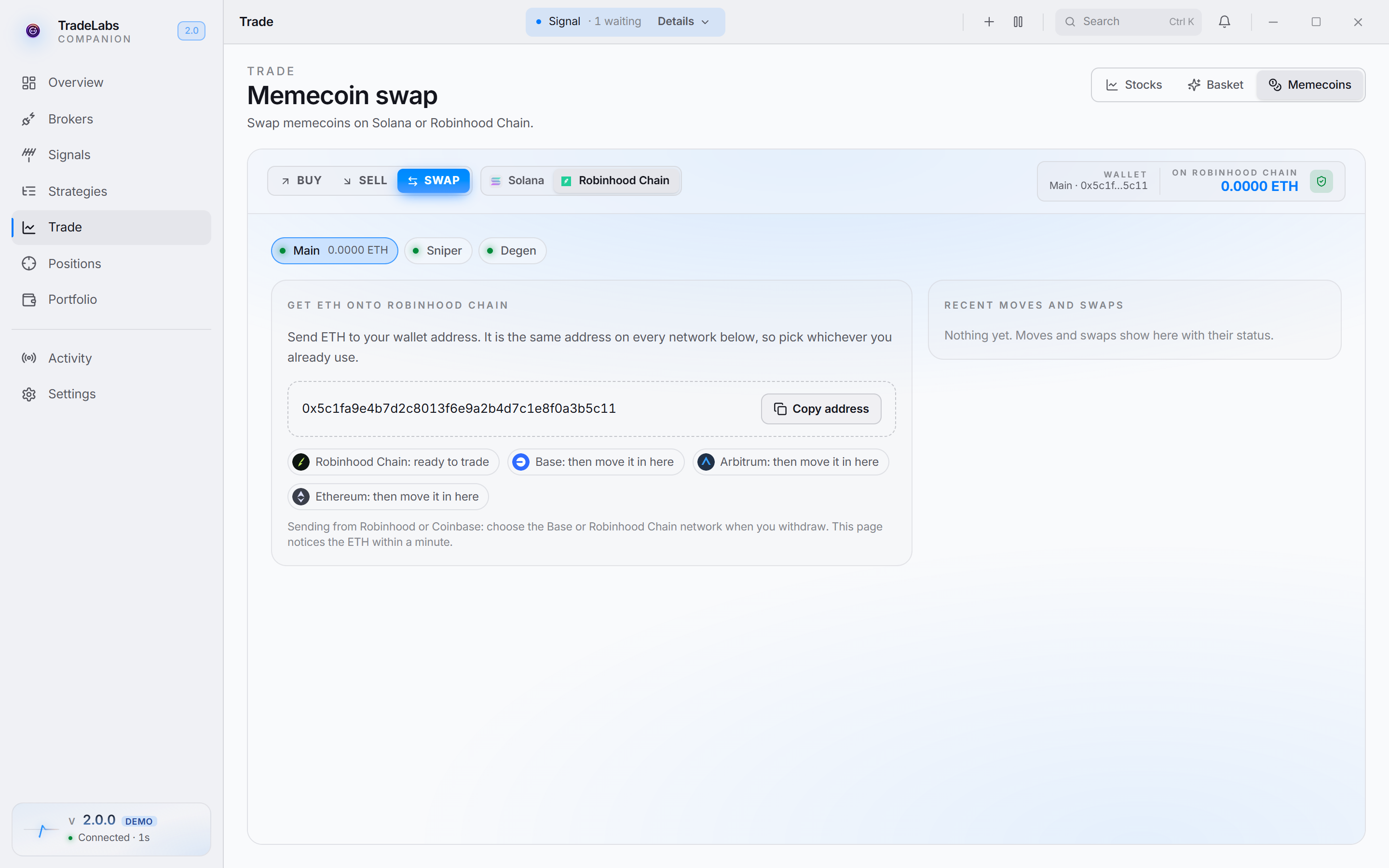The image size is (1389, 868).
Task: Click the plus add icon
Action: click(988, 22)
